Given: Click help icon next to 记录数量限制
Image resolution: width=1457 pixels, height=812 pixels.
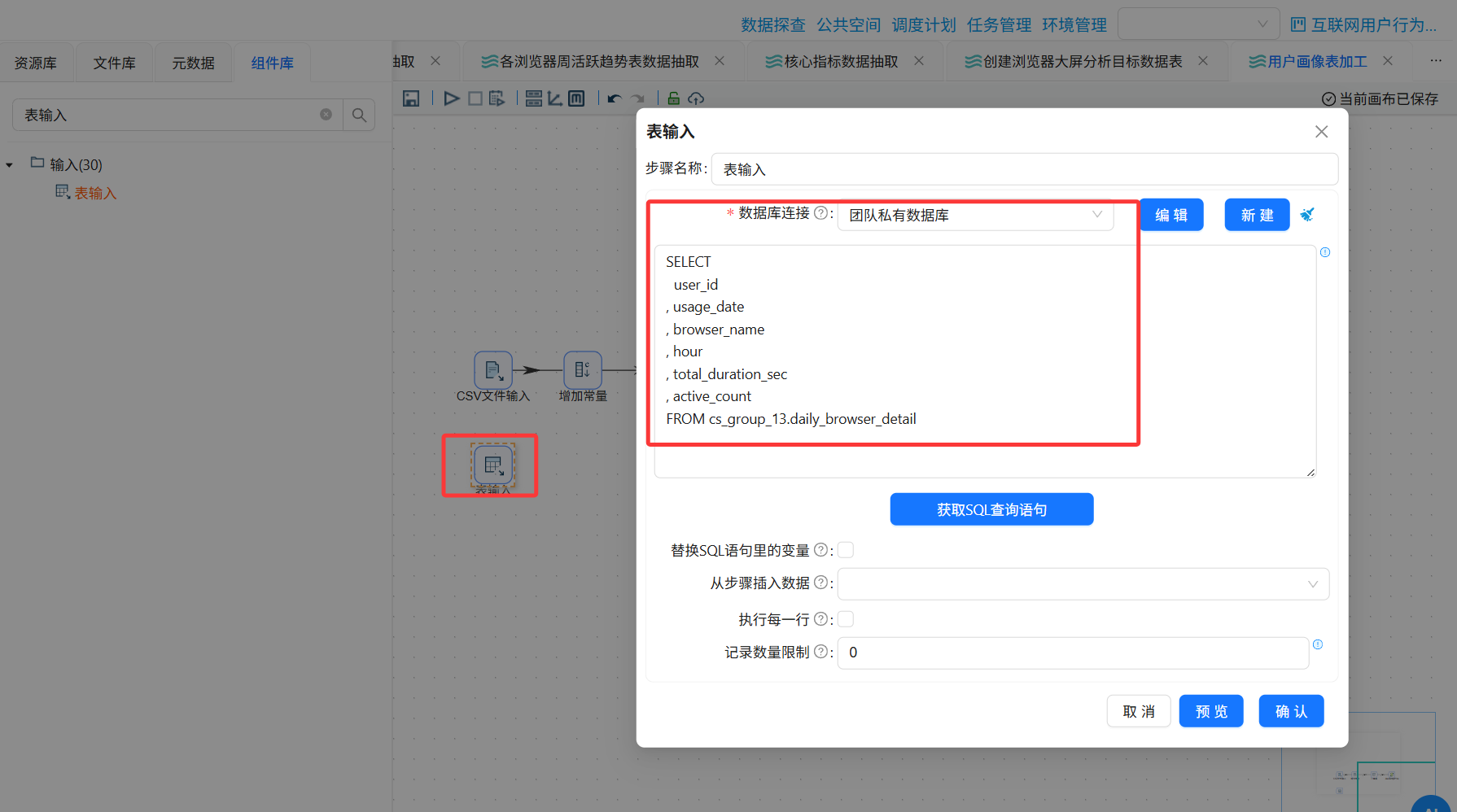Looking at the screenshot, I should (820, 652).
